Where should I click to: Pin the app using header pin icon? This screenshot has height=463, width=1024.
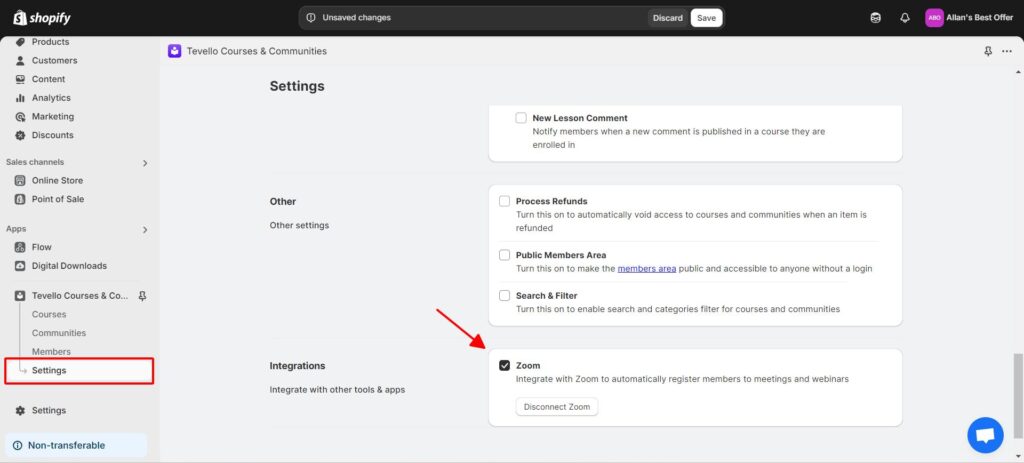[988, 51]
